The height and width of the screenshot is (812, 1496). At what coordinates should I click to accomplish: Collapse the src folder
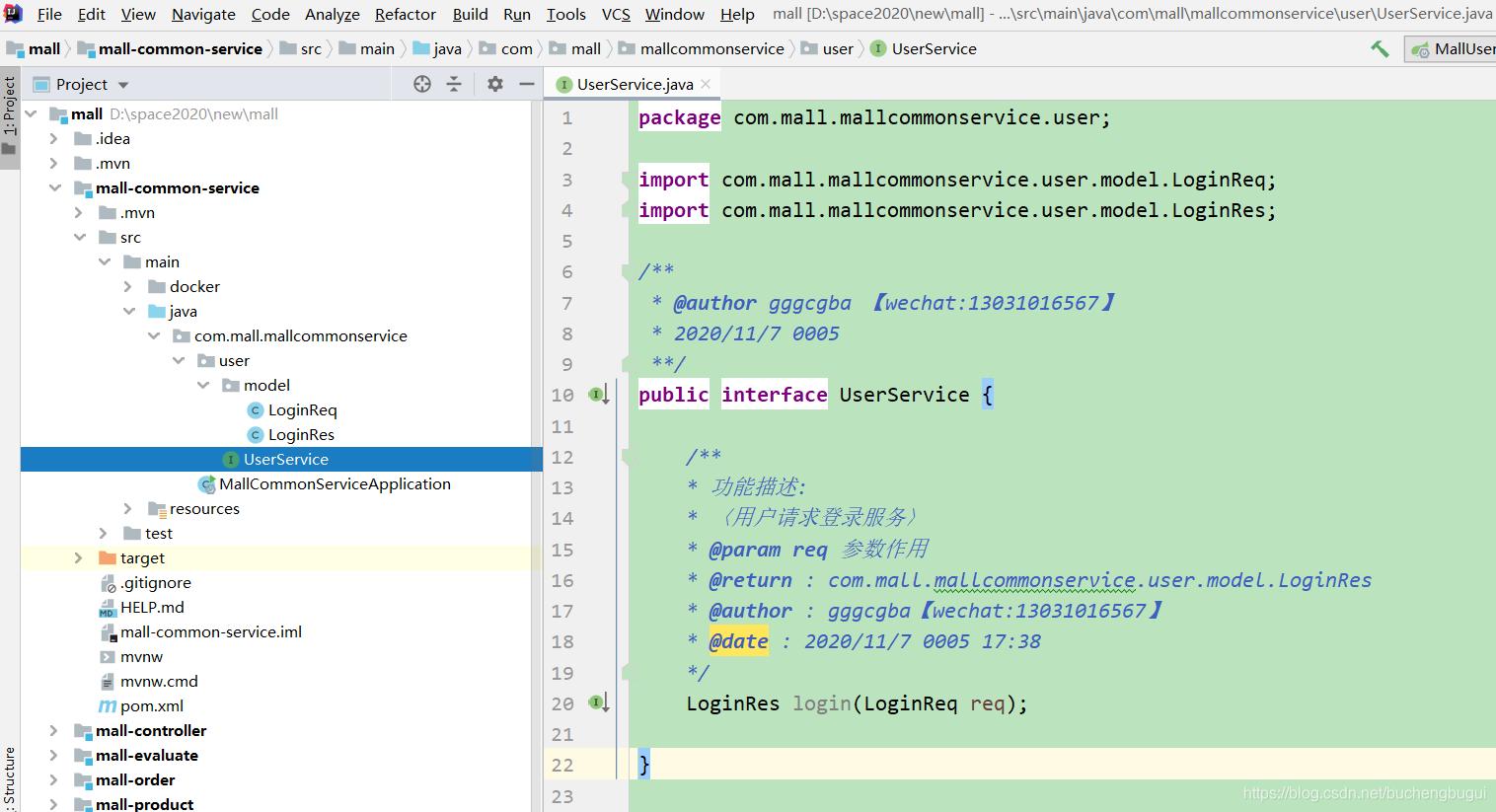pos(79,237)
